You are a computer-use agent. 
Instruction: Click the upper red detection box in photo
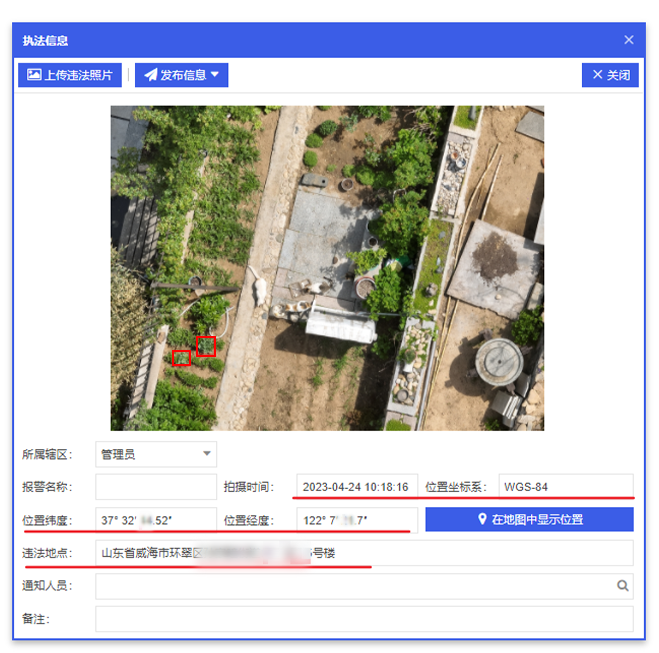[x=206, y=346]
